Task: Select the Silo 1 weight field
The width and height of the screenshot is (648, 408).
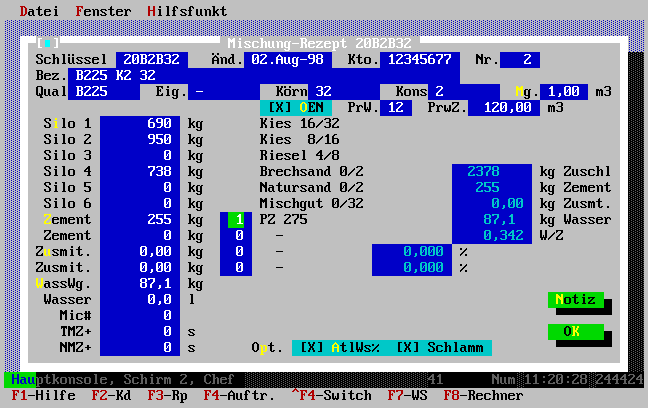Action: [x=142, y=123]
